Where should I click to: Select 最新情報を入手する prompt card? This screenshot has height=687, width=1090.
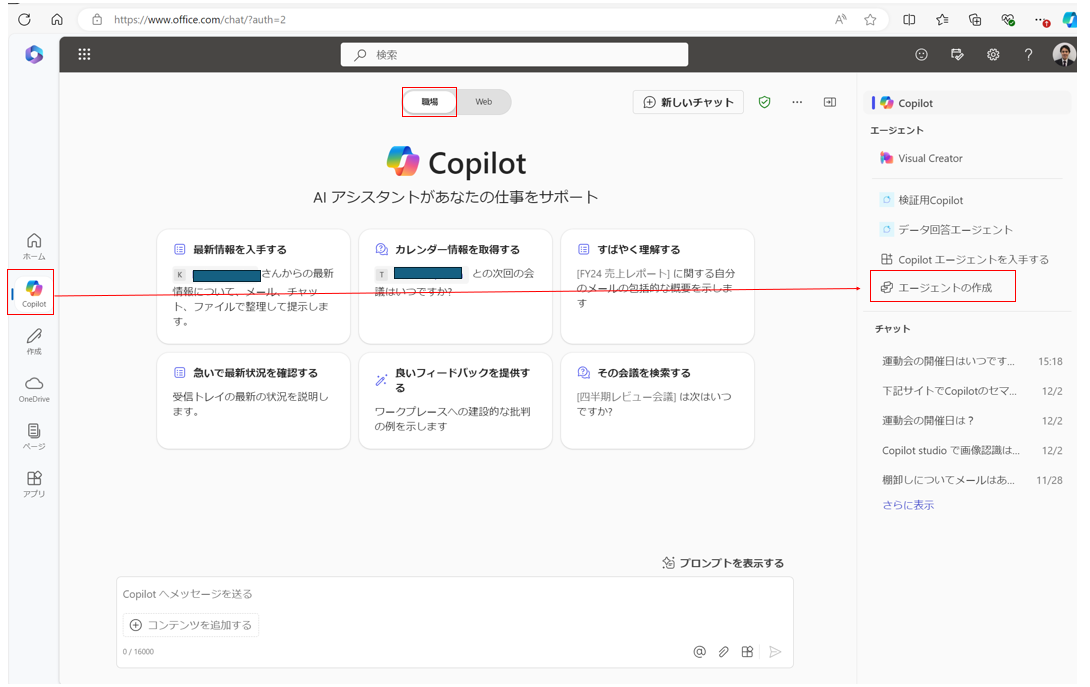click(254, 286)
